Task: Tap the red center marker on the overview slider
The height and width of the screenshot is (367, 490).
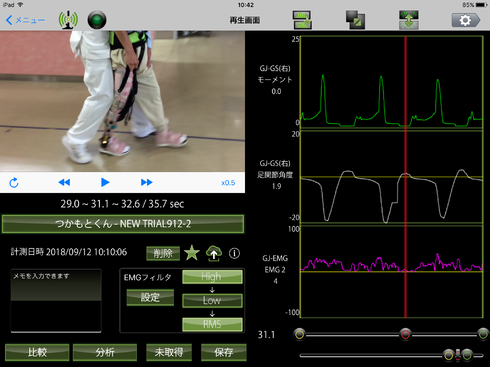Action: [458, 355]
